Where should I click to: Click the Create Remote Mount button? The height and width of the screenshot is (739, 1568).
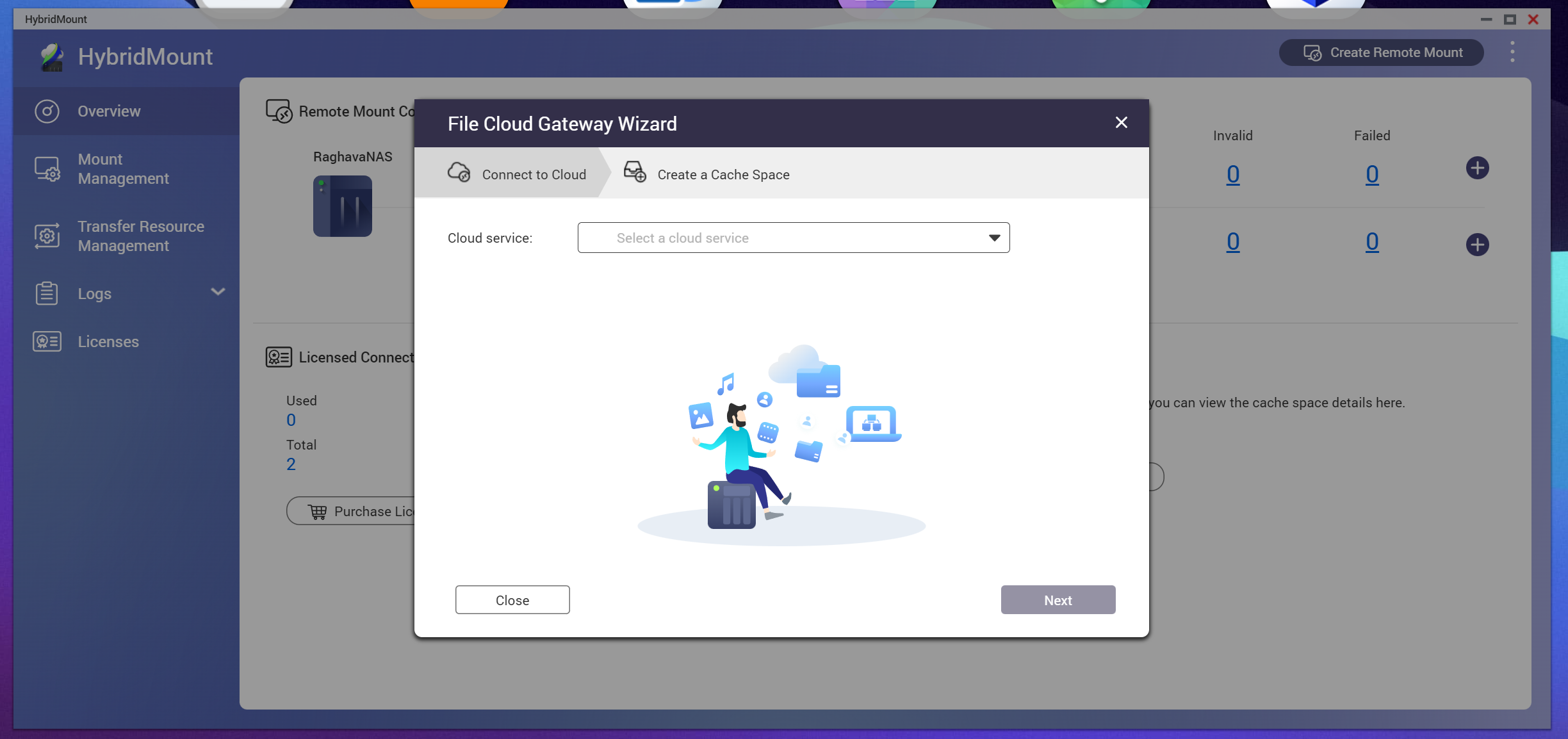click(x=1382, y=53)
